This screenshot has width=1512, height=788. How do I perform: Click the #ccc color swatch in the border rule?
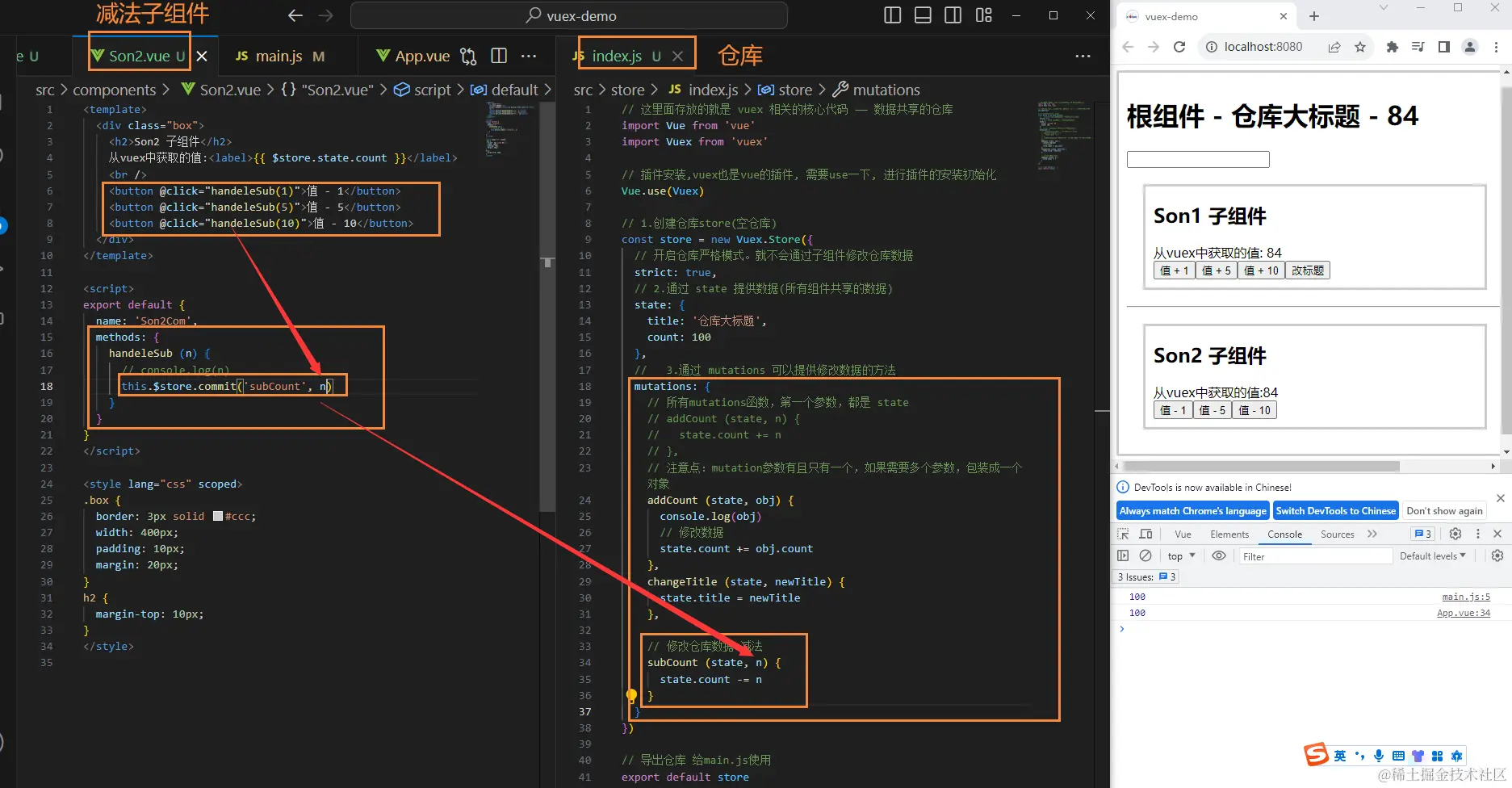[218, 516]
